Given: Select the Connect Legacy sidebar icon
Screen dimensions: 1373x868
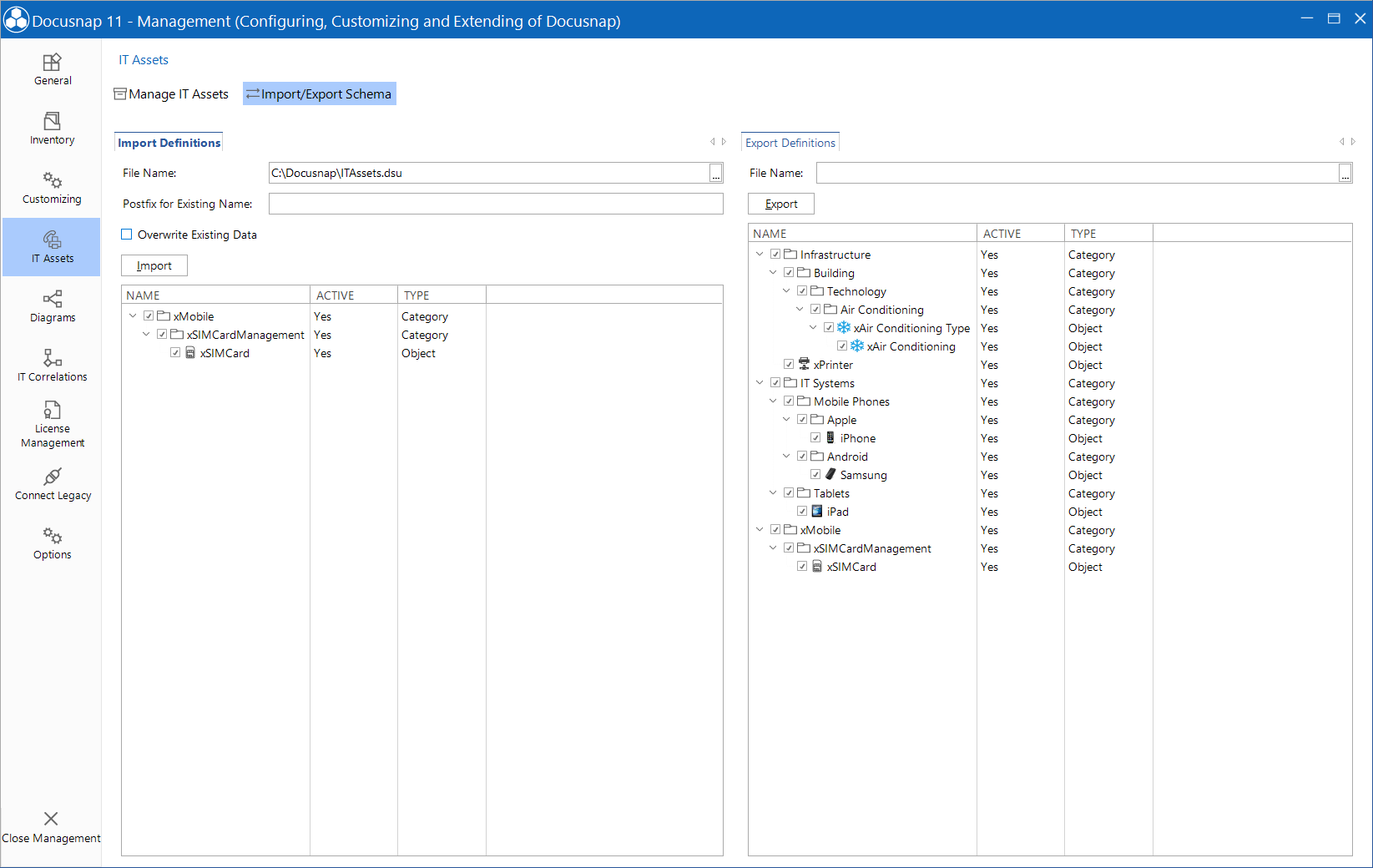Looking at the screenshot, I should point(52,484).
